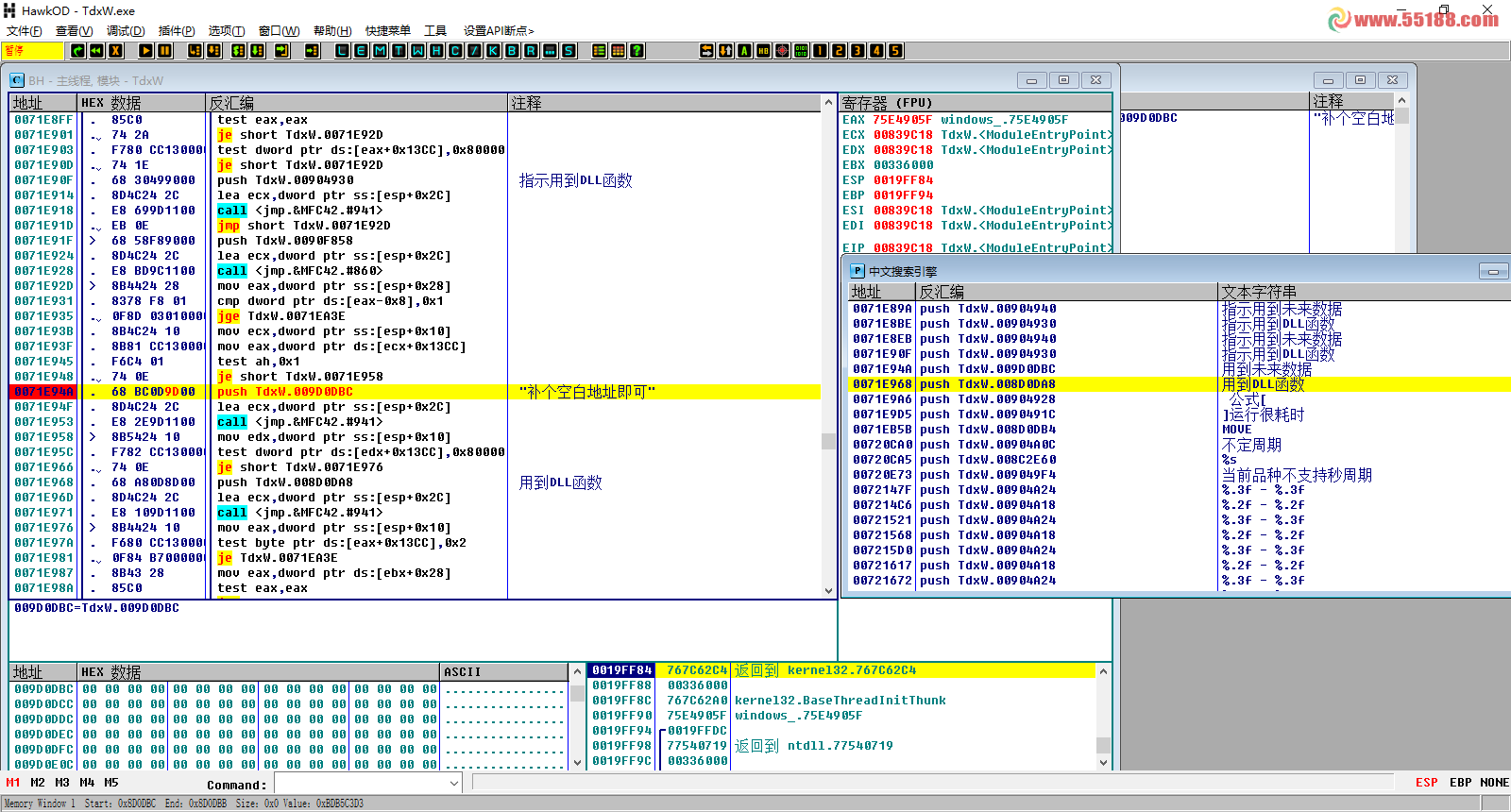Click the debugging options list icon
Viewport: 1511px width, 812px height.
600,51
